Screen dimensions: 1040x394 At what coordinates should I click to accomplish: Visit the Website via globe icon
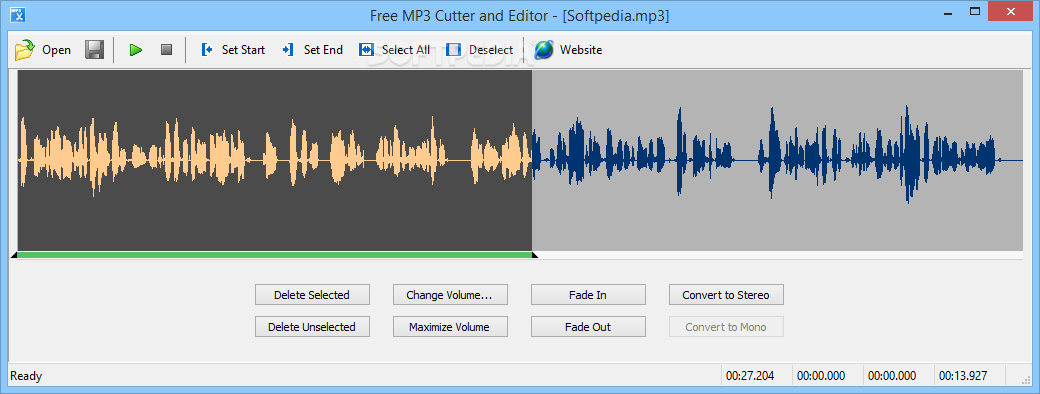pyautogui.click(x=568, y=50)
